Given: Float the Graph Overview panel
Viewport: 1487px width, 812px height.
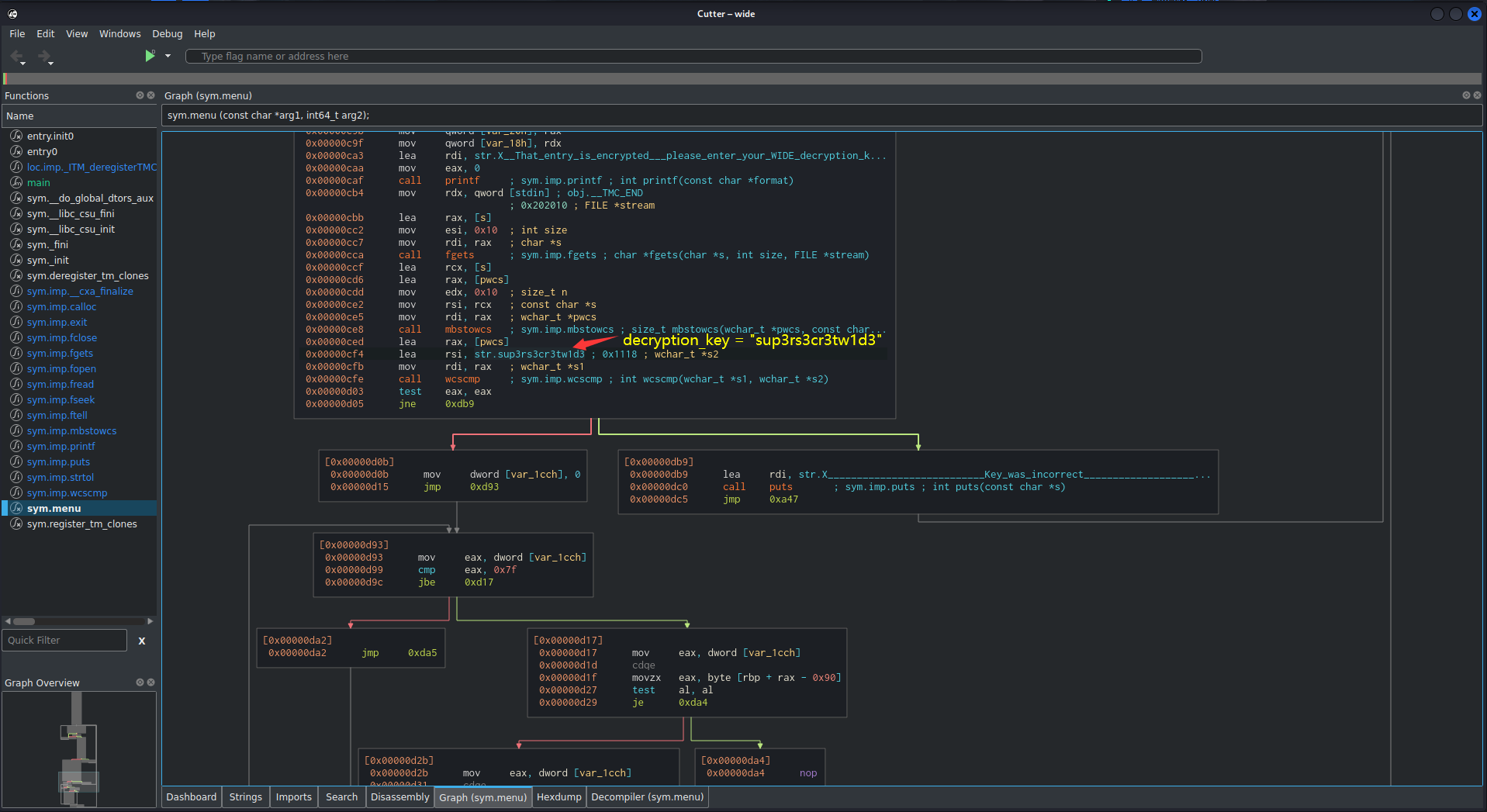Looking at the screenshot, I should [140, 682].
